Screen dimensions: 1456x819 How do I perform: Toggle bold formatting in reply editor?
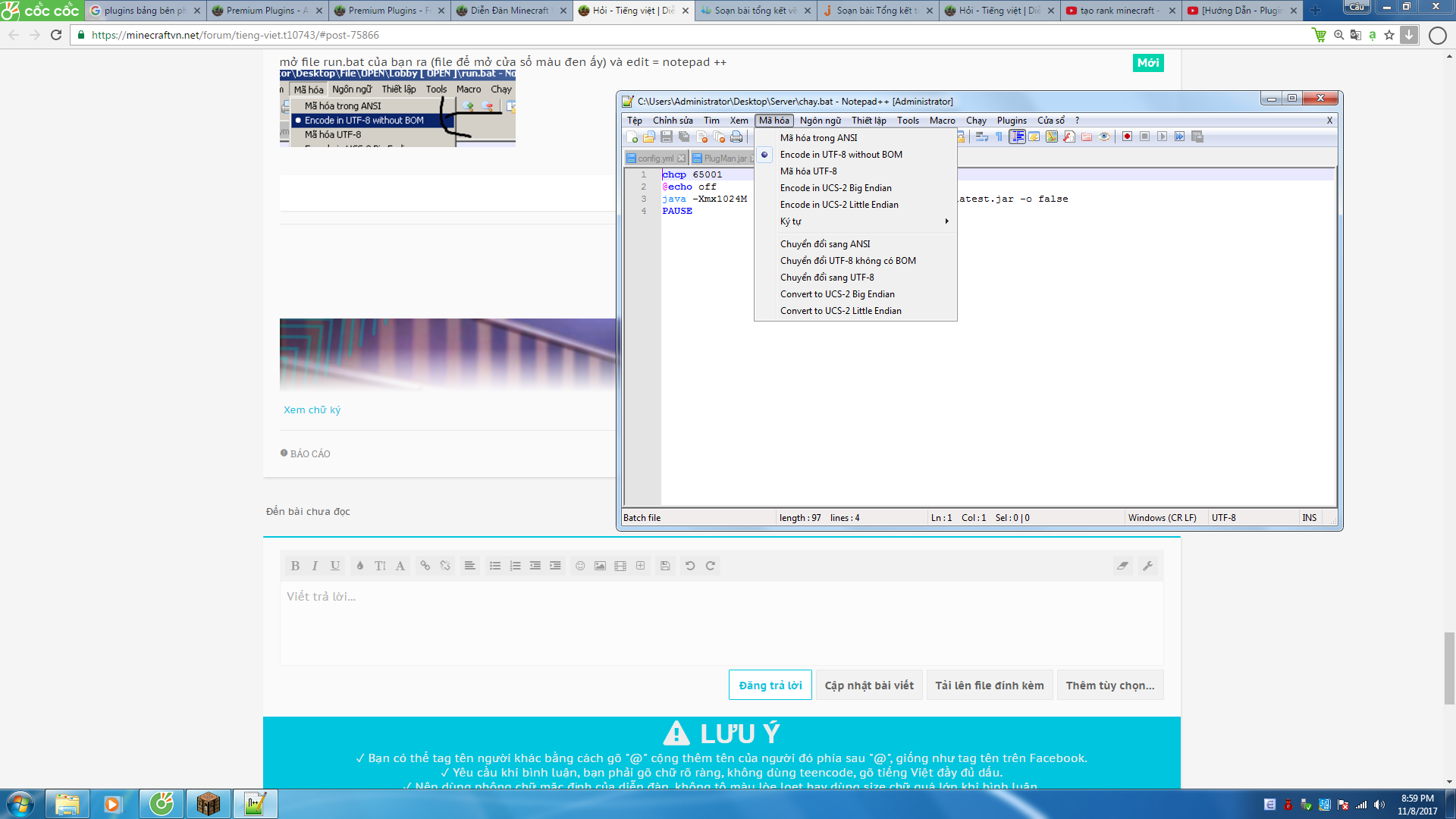pos(295,566)
